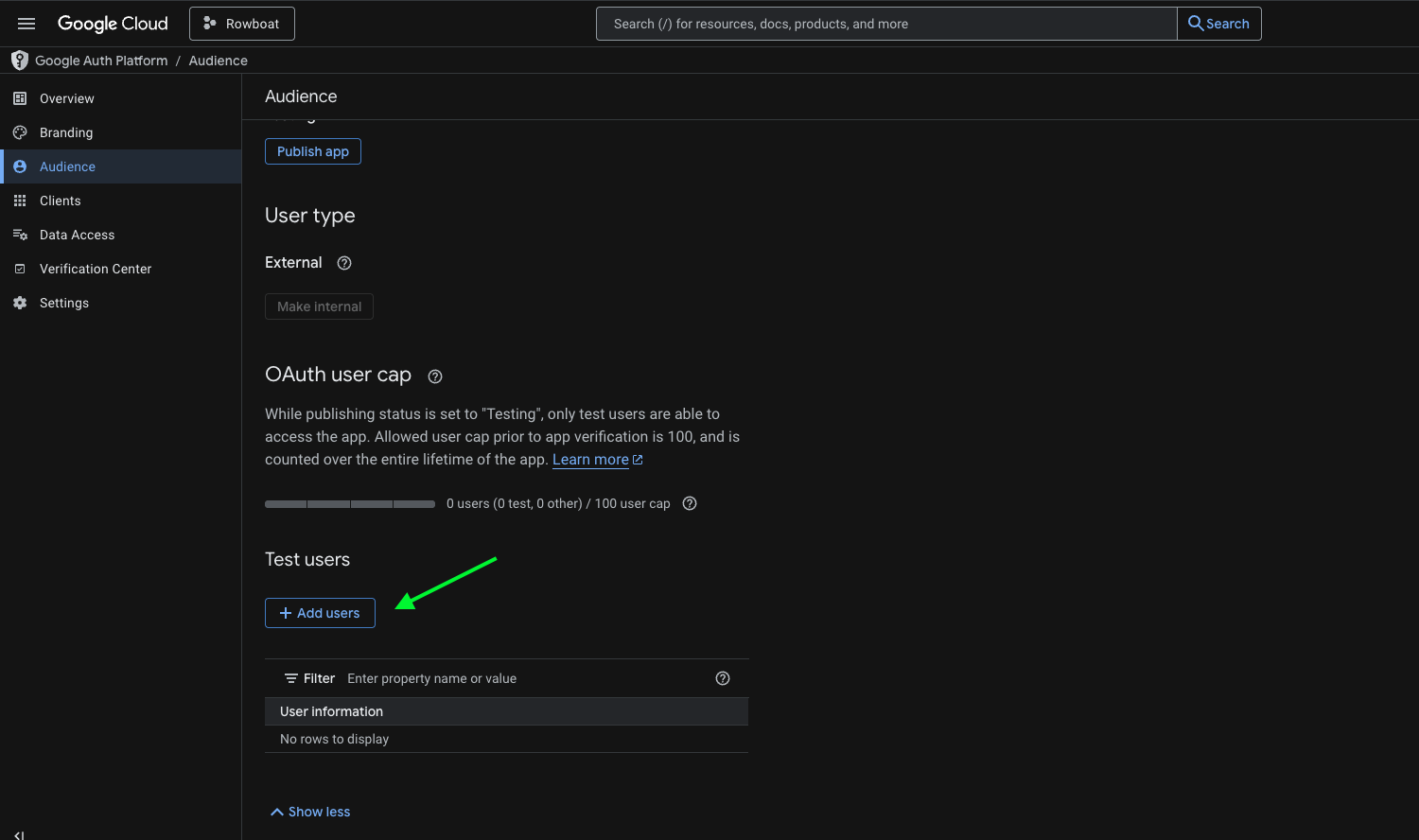This screenshot has height=840, width=1419.
Task: Click the Search magnifier icon
Action: pyautogui.click(x=1194, y=23)
